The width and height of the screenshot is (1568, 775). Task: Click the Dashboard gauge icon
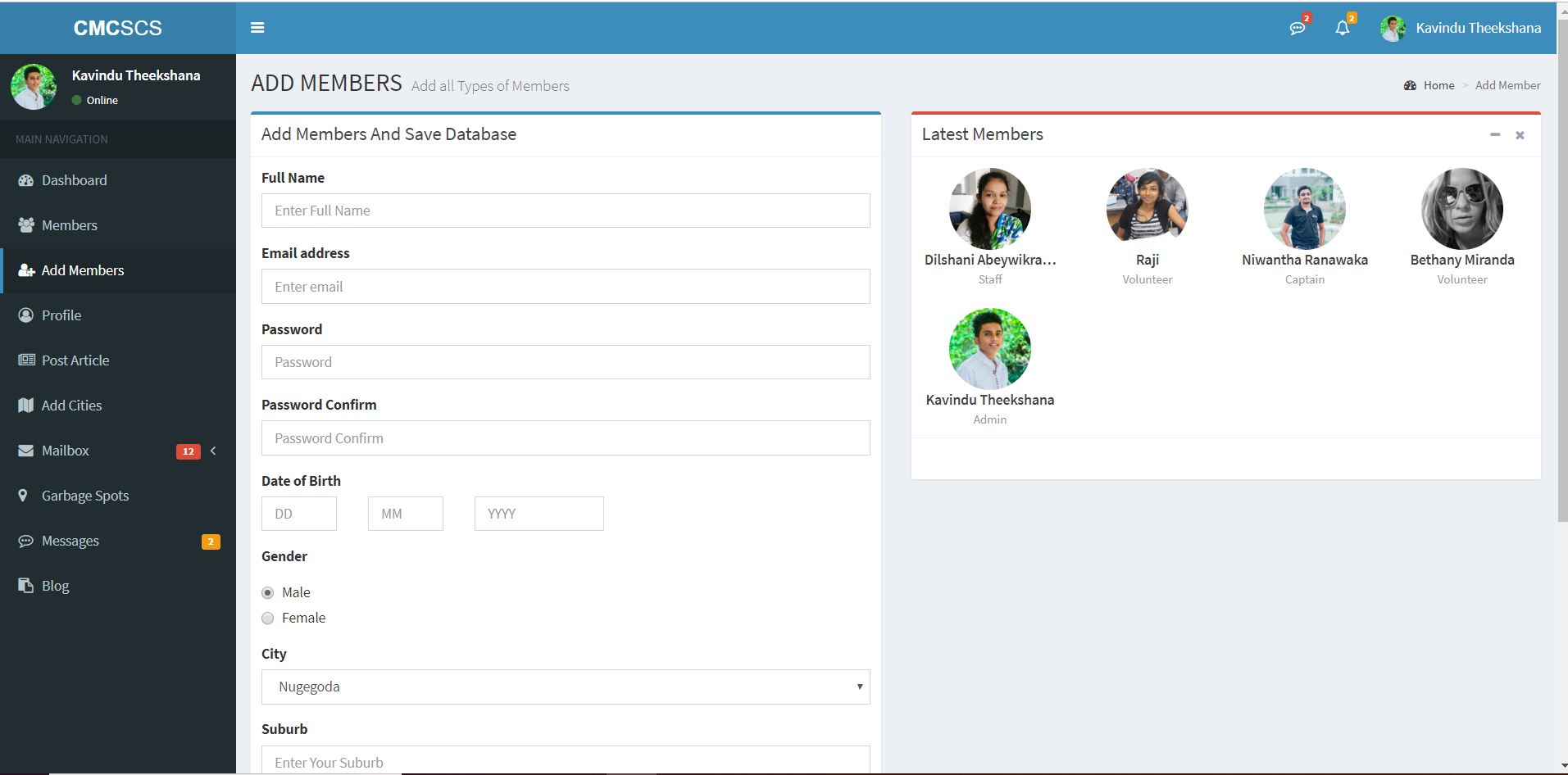coord(26,180)
